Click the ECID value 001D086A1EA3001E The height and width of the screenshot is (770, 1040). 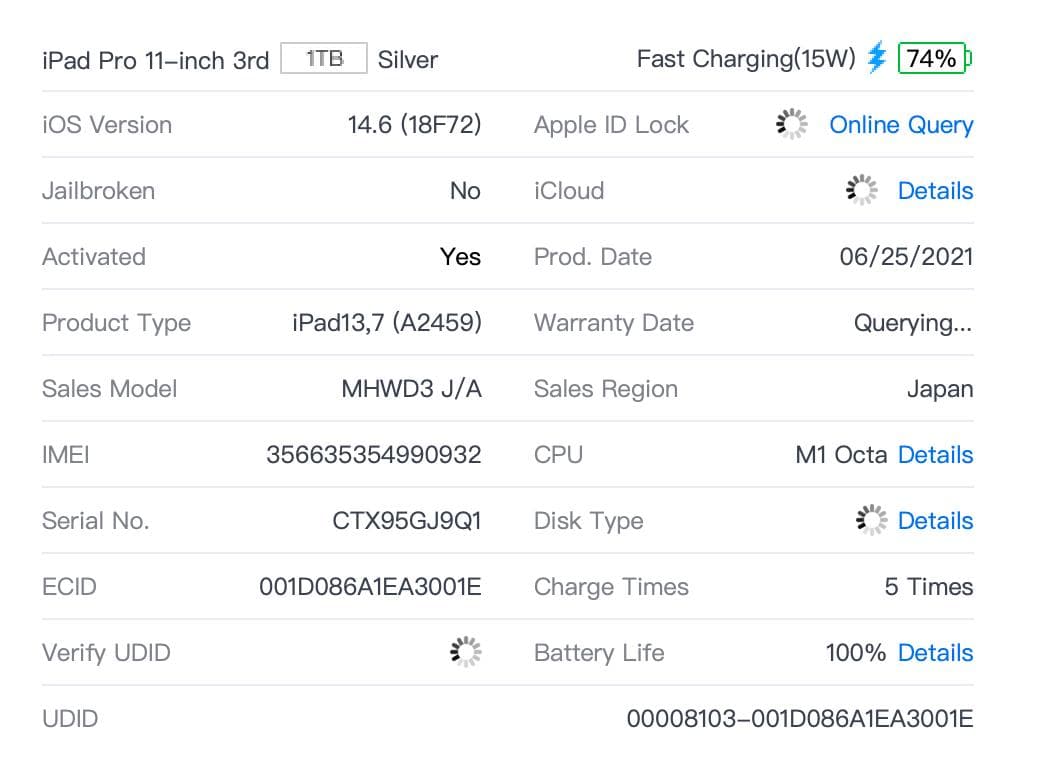click(x=370, y=587)
